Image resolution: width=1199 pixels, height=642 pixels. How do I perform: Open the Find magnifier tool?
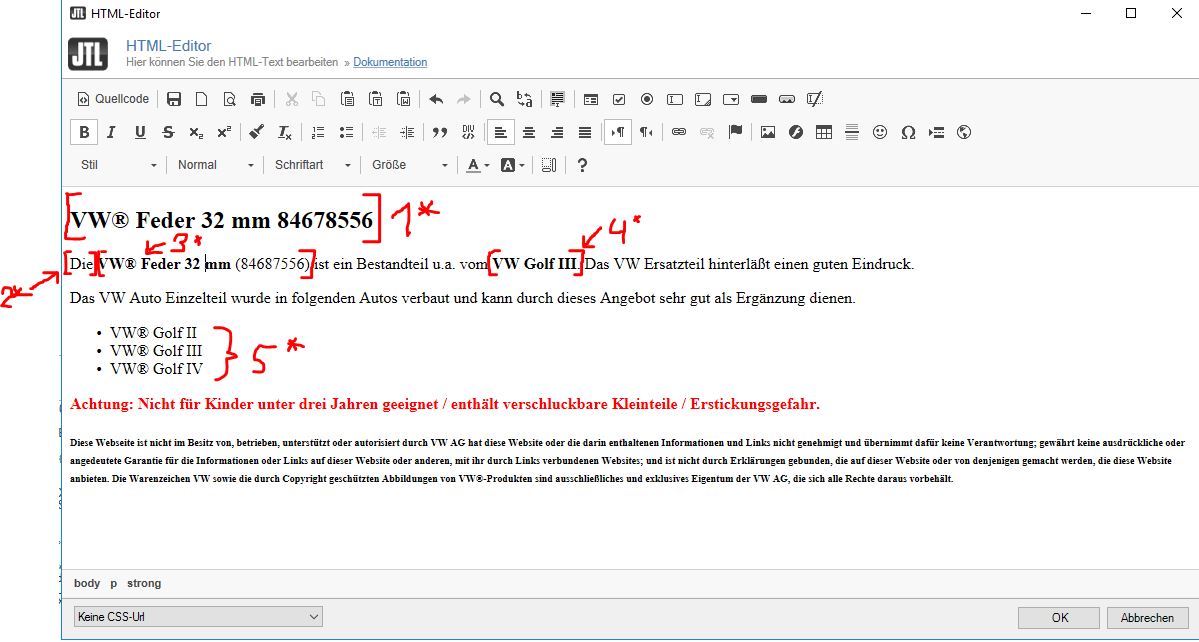(x=496, y=99)
